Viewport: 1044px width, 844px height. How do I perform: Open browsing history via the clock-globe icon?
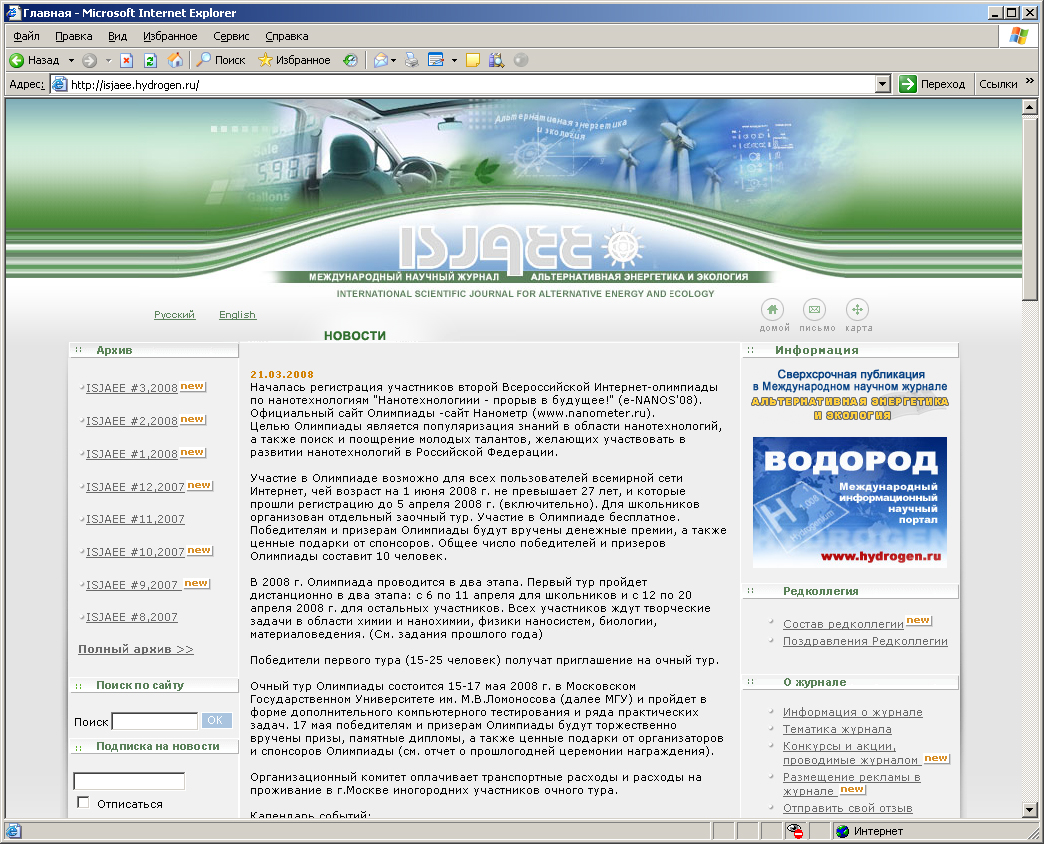[350, 59]
